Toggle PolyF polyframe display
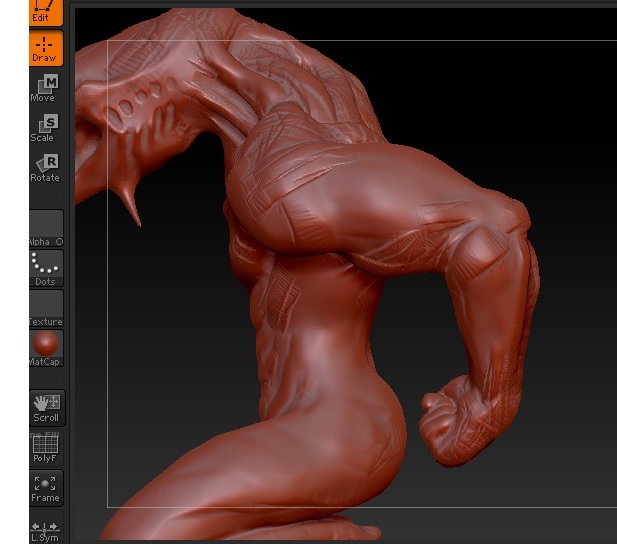This screenshot has height=544, width=617. pyautogui.click(x=46, y=446)
